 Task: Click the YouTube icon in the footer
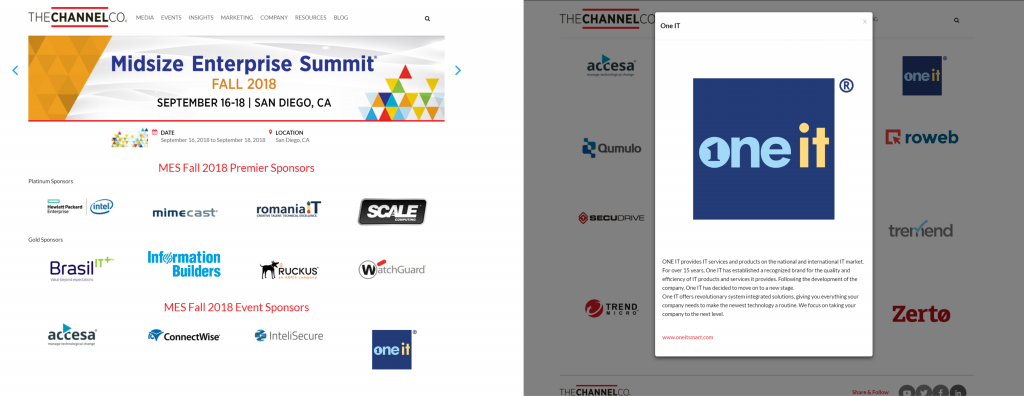click(x=906, y=392)
